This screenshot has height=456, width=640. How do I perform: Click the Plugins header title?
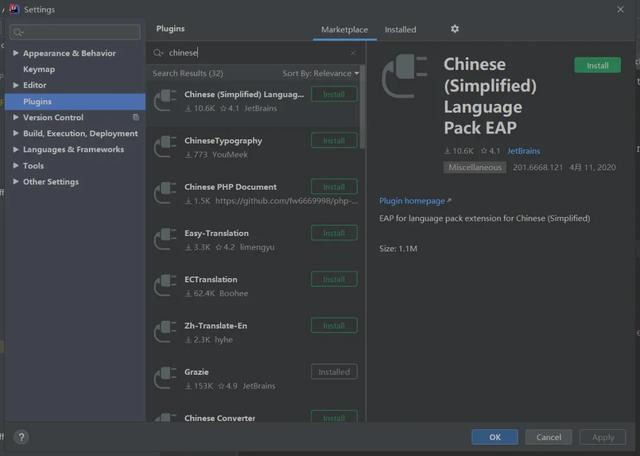[x=170, y=29]
